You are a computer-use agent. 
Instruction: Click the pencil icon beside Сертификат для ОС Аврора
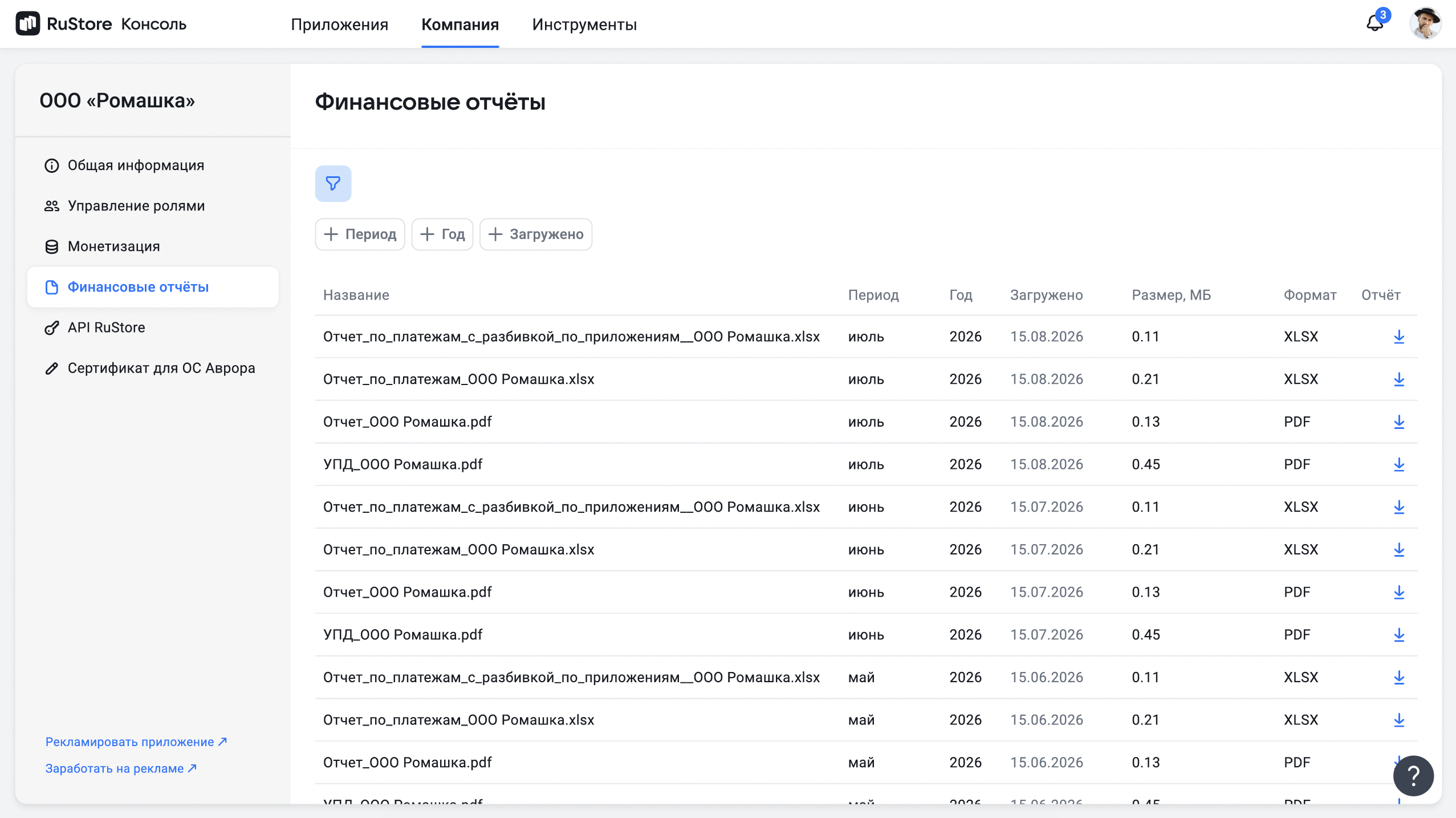(52, 368)
